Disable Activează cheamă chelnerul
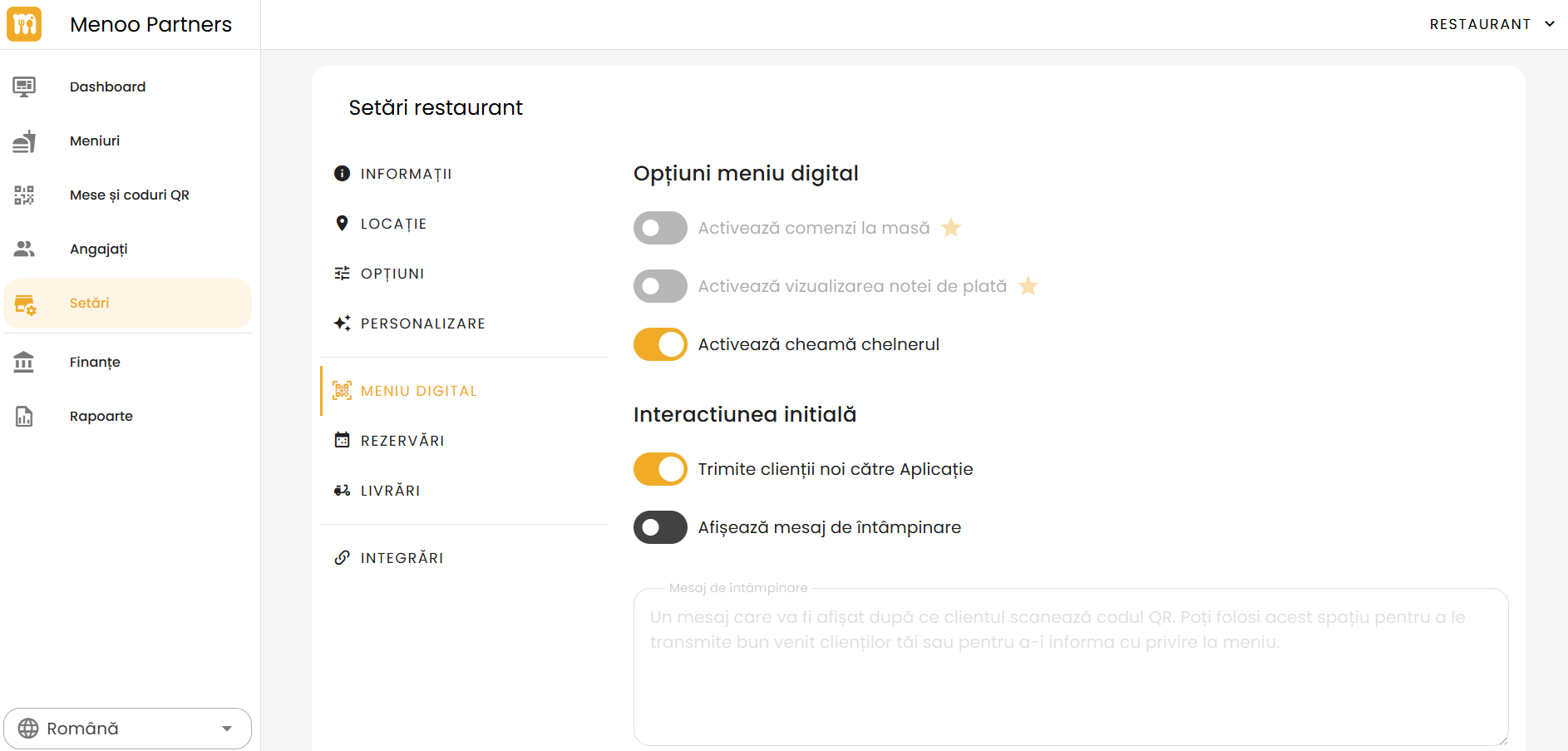1568x751 pixels. 659,343
